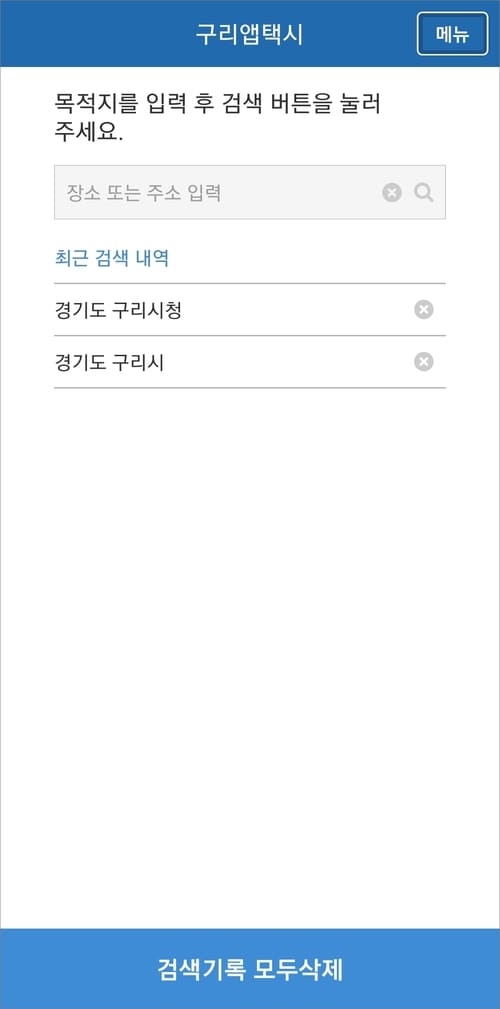Click the 목적지를 입력 instruction text

pos(217,118)
